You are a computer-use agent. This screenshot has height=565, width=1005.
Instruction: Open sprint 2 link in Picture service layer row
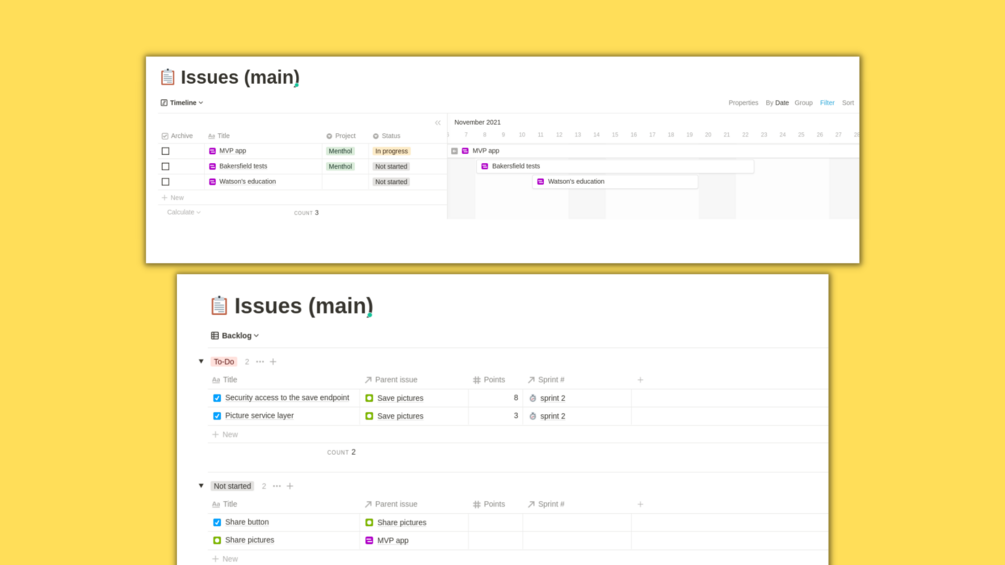tap(547, 416)
